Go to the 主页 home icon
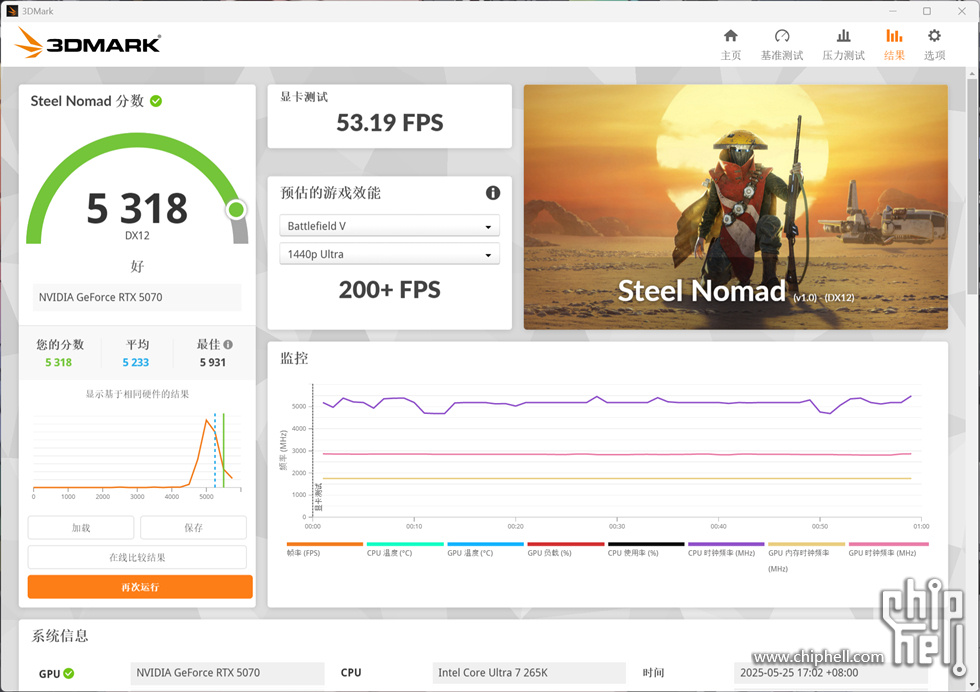 tap(730, 36)
